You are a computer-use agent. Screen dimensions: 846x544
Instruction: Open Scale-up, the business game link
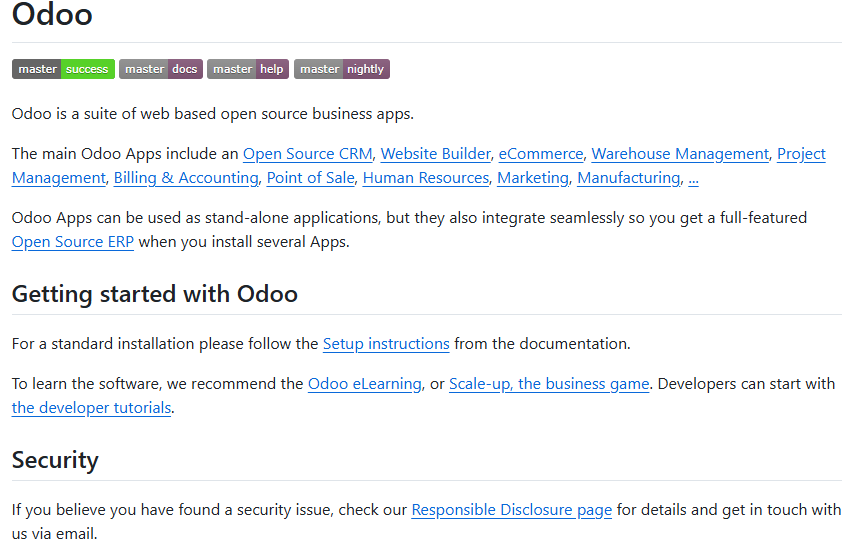[549, 384]
